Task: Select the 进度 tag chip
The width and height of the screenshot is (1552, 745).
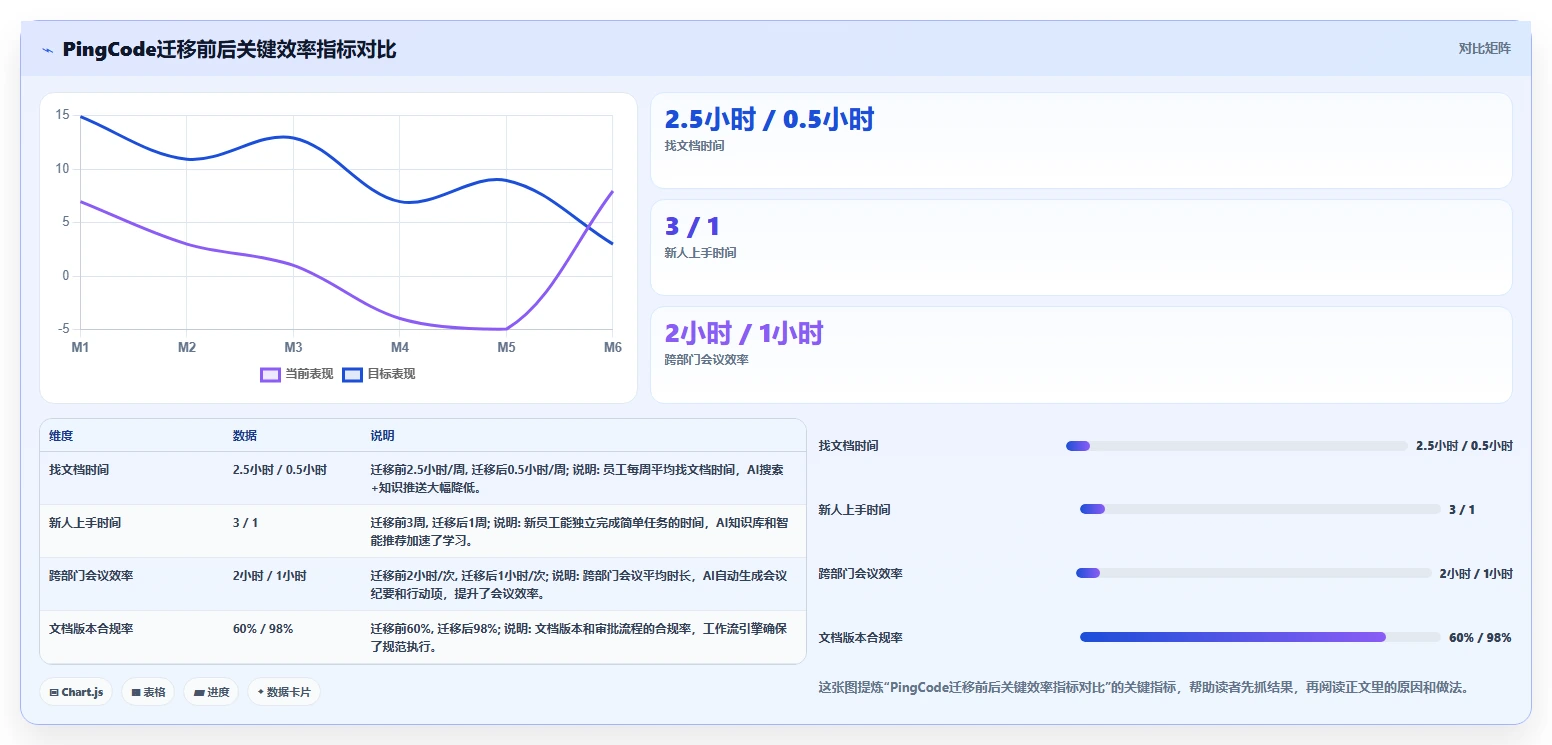Action: click(x=211, y=692)
